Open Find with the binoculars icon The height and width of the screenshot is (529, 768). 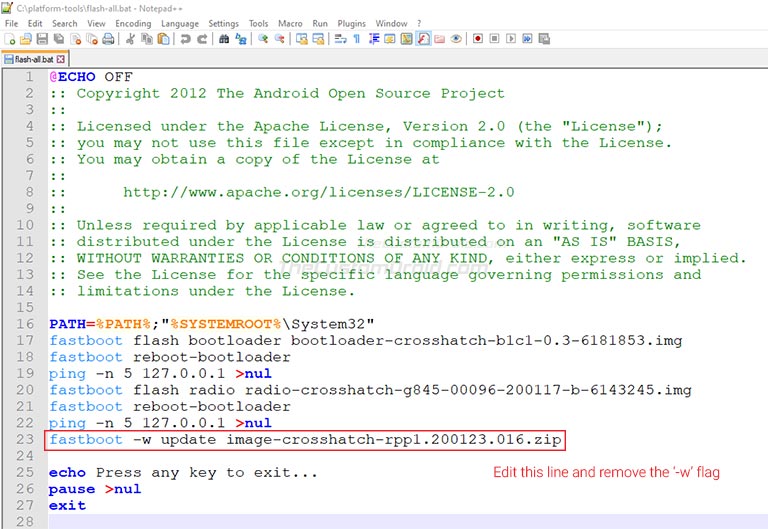pos(224,39)
